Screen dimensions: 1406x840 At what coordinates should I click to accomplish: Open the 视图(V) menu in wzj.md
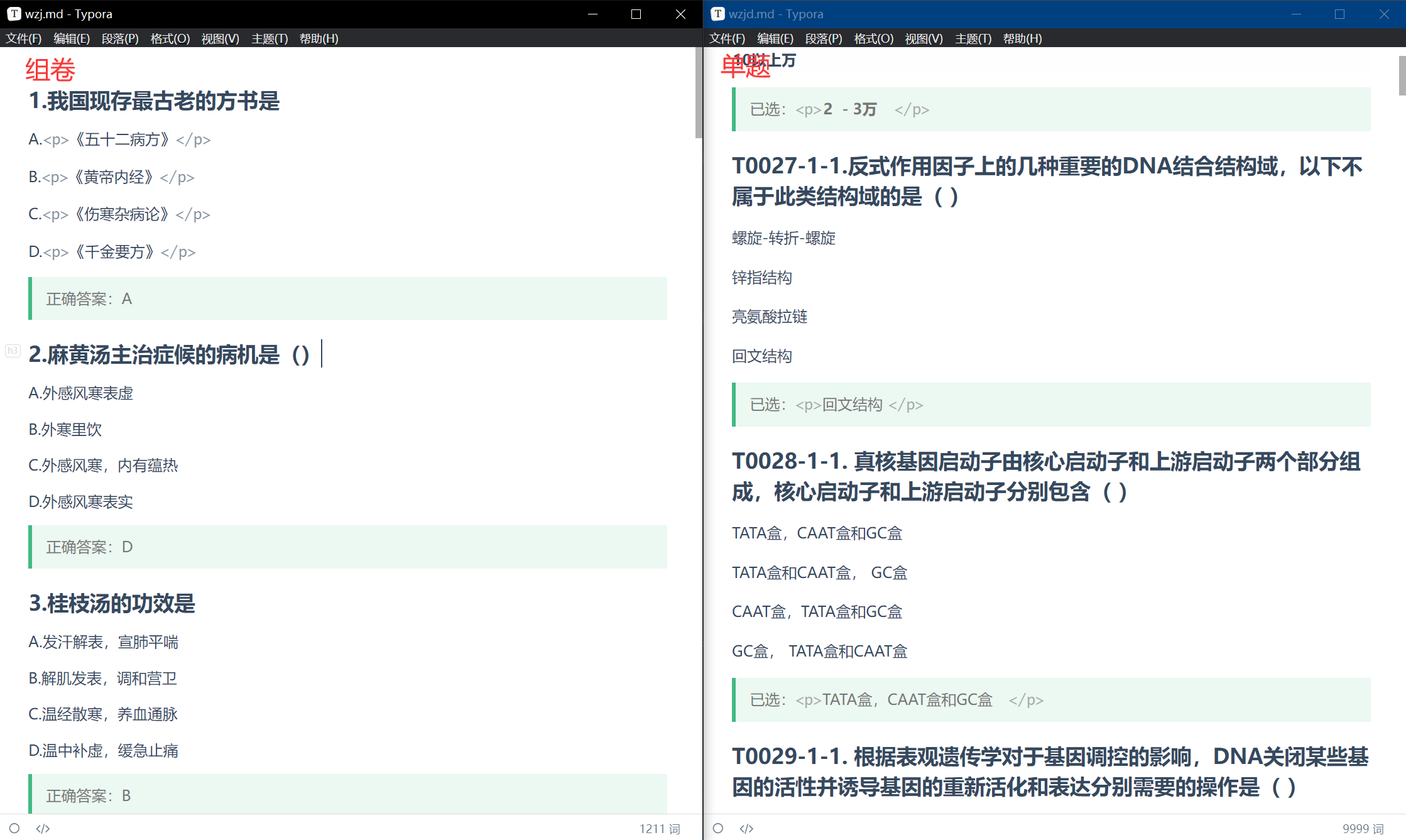click(x=219, y=38)
